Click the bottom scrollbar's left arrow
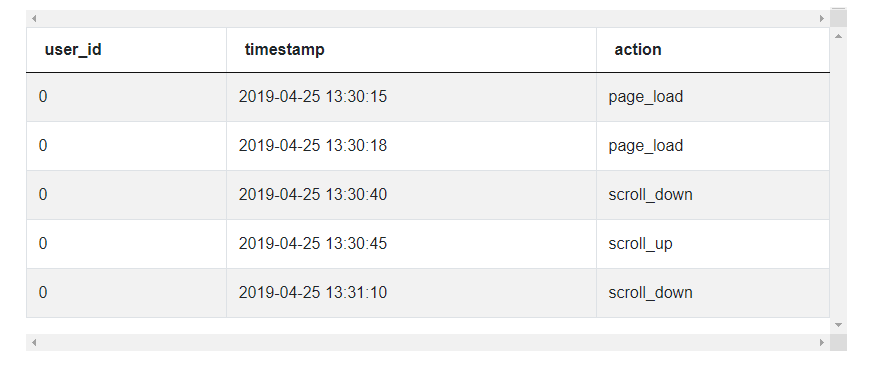This screenshot has width=891, height=365. (34, 342)
